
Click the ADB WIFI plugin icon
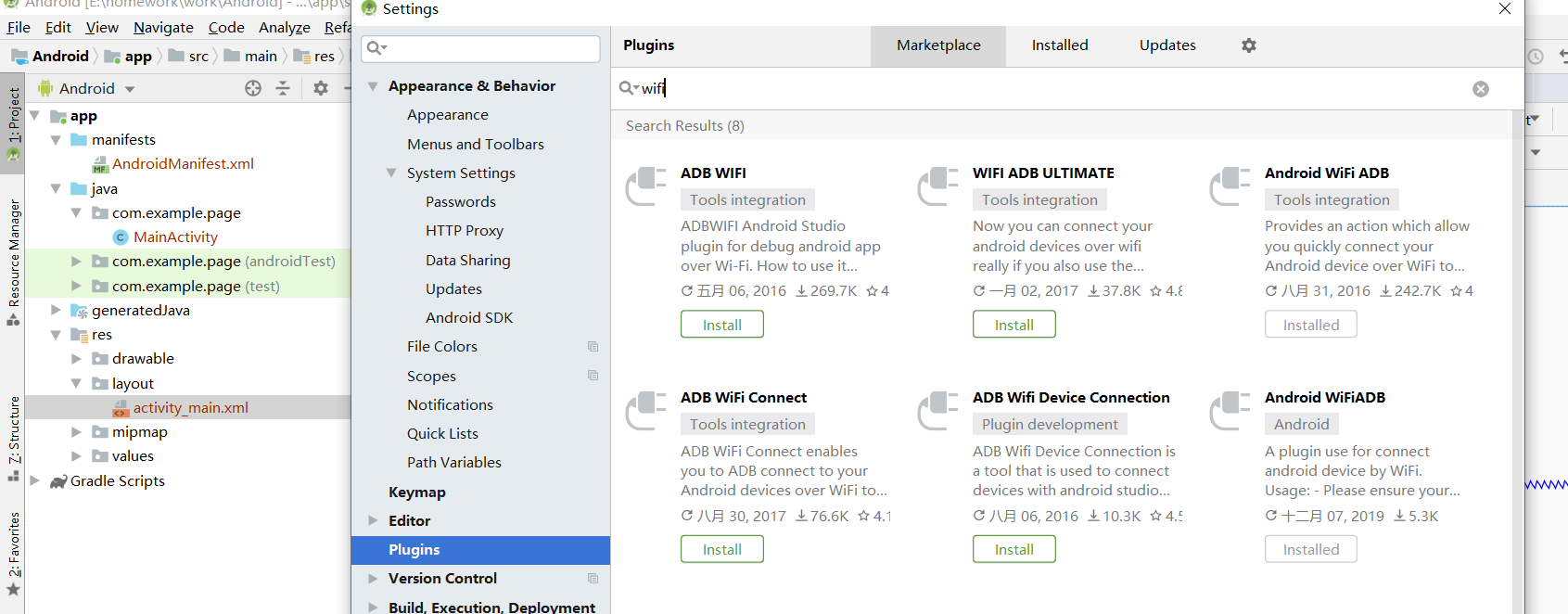tap(646, 186)
